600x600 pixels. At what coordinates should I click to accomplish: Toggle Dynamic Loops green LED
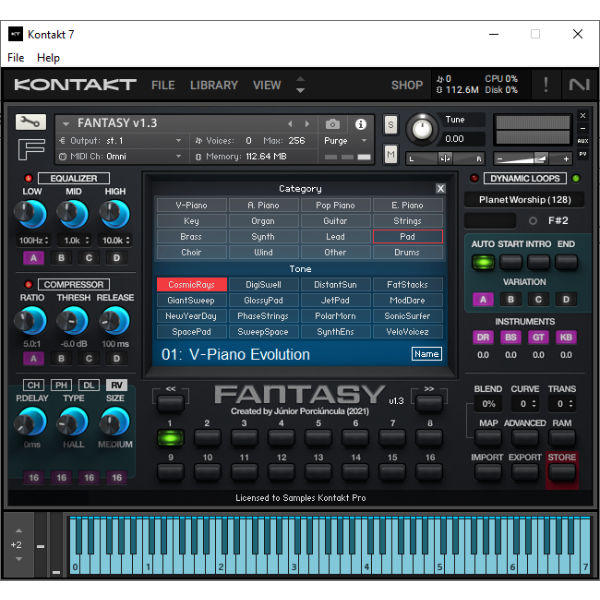pos(576,178)
